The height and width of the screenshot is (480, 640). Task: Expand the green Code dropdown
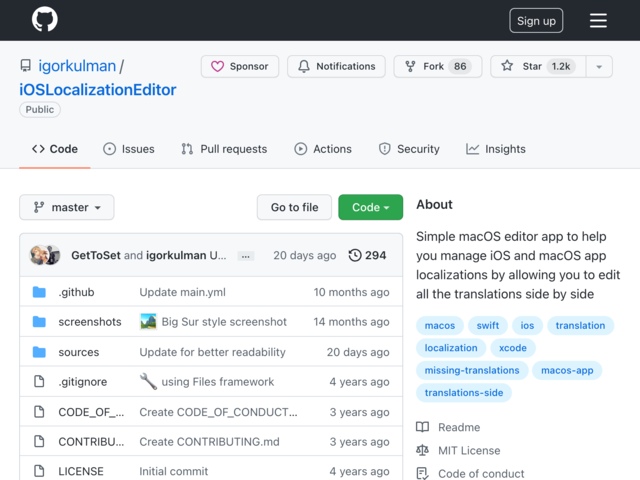[371, 207]
